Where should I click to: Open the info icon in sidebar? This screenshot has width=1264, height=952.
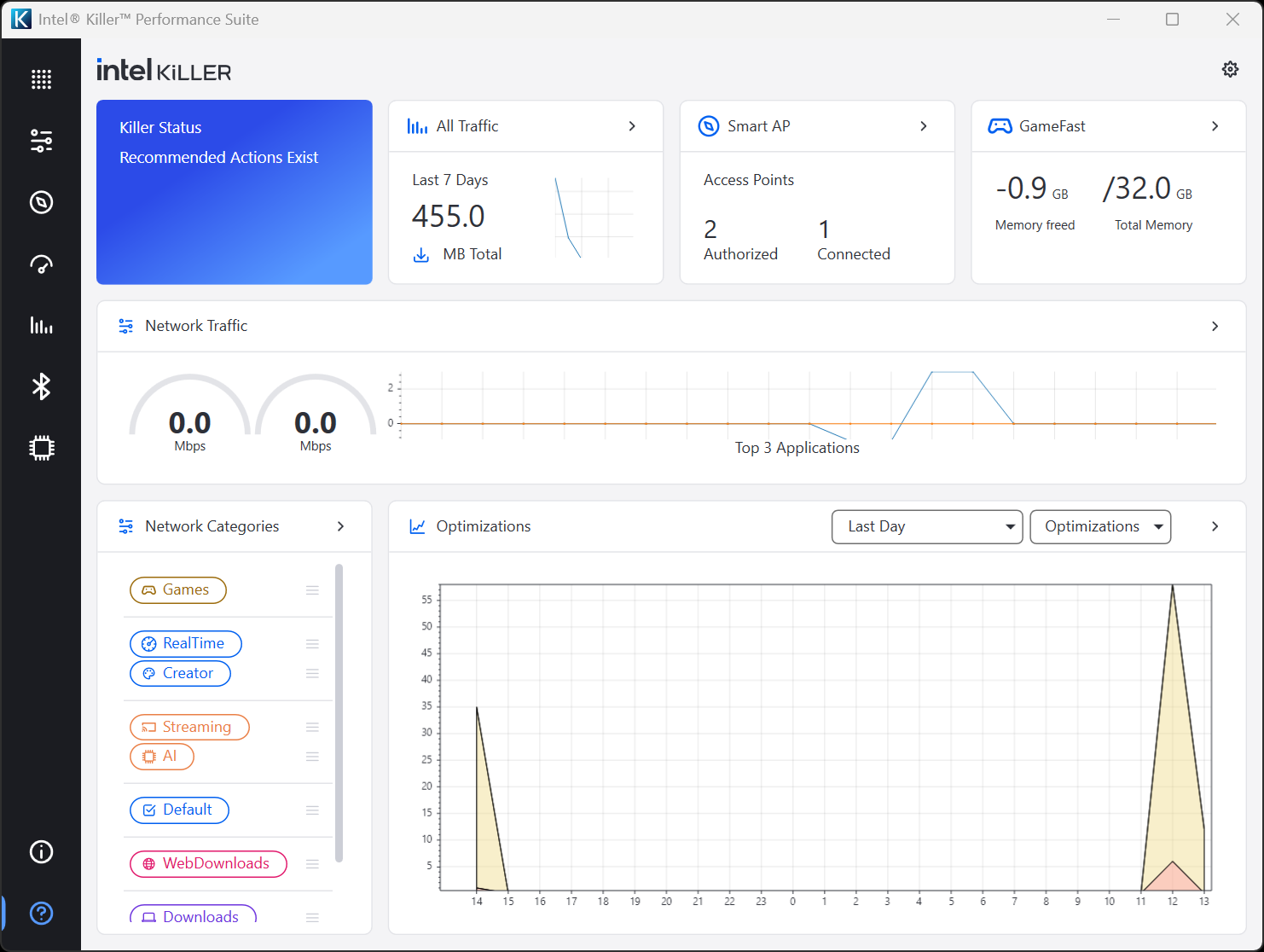[41, 851]
